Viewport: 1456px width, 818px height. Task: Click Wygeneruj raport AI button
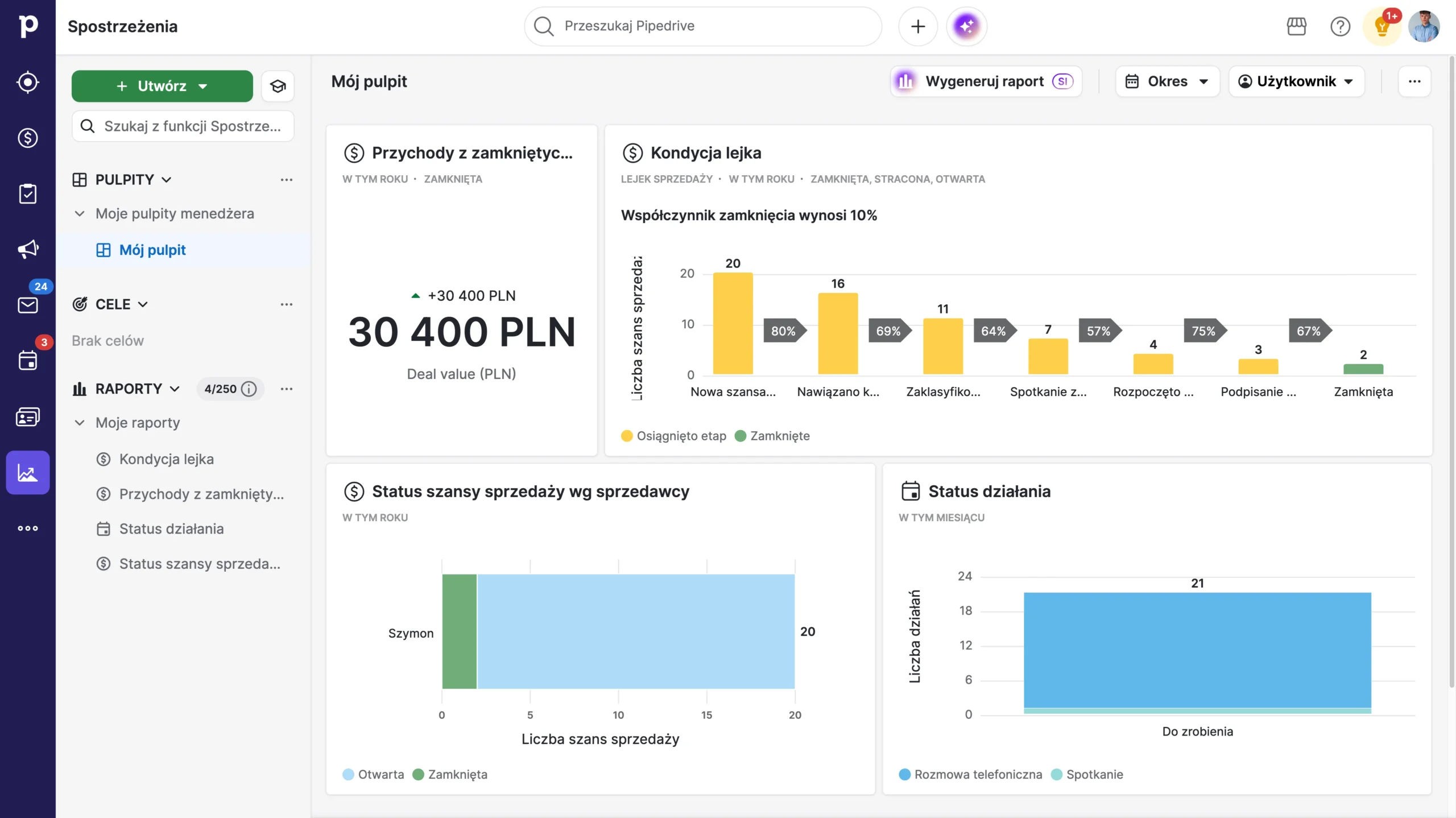coord(986,81)
